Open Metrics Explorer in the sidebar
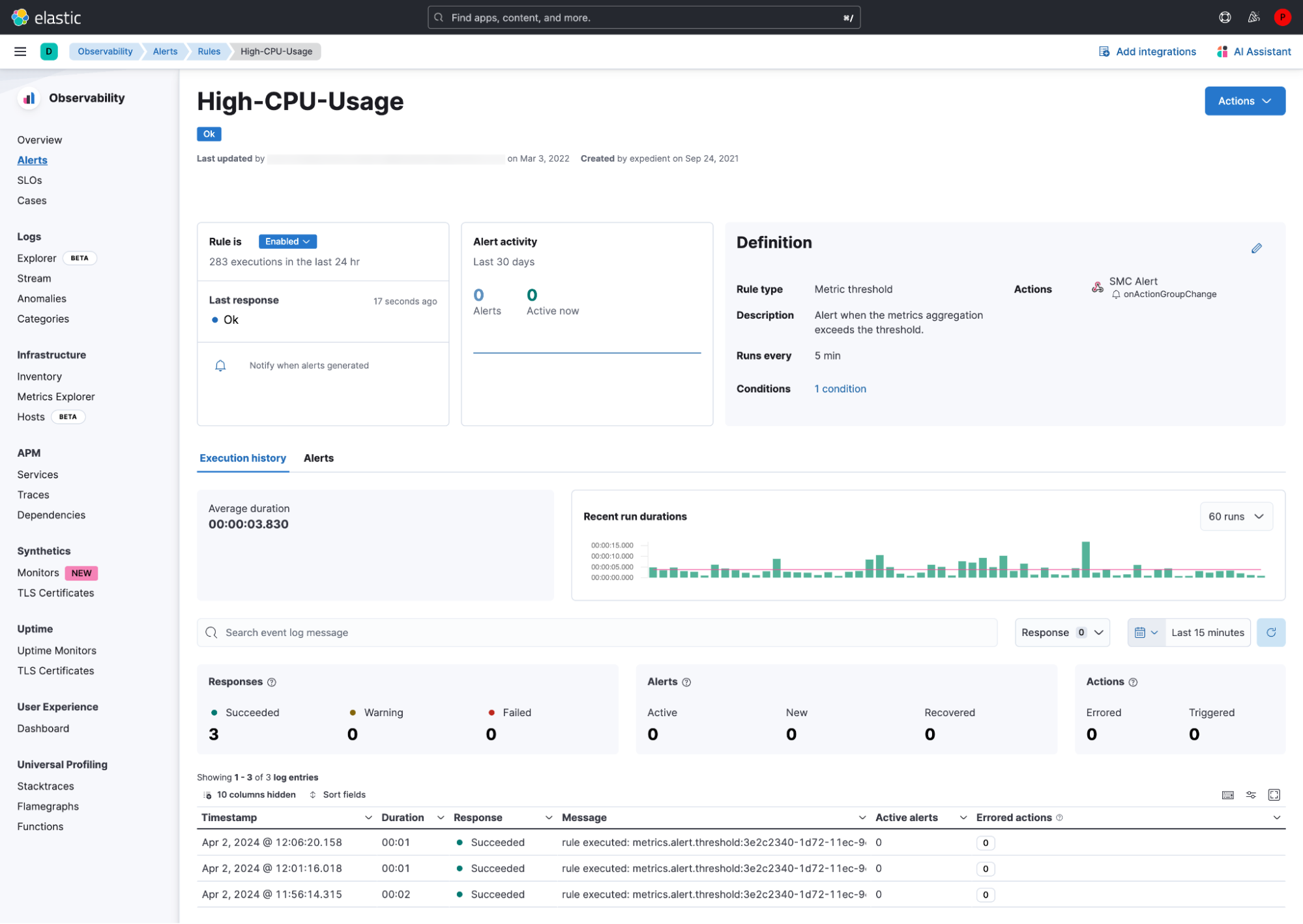 (56, 397)
